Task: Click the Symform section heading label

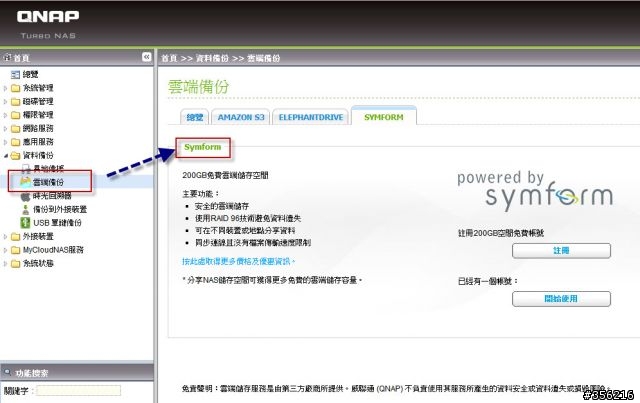Action: (x=202, y=147)
